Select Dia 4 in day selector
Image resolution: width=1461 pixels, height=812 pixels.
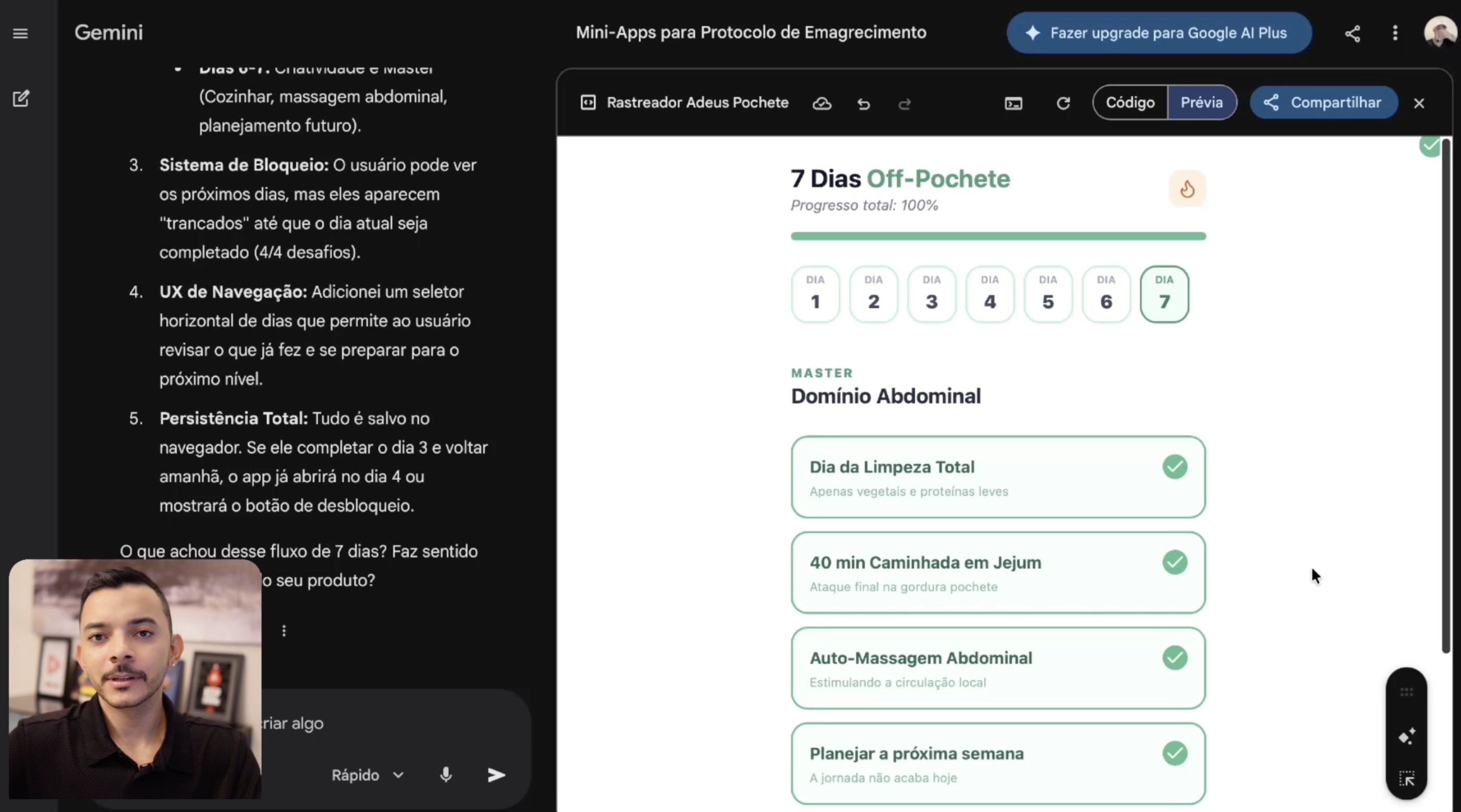point(989,294)
